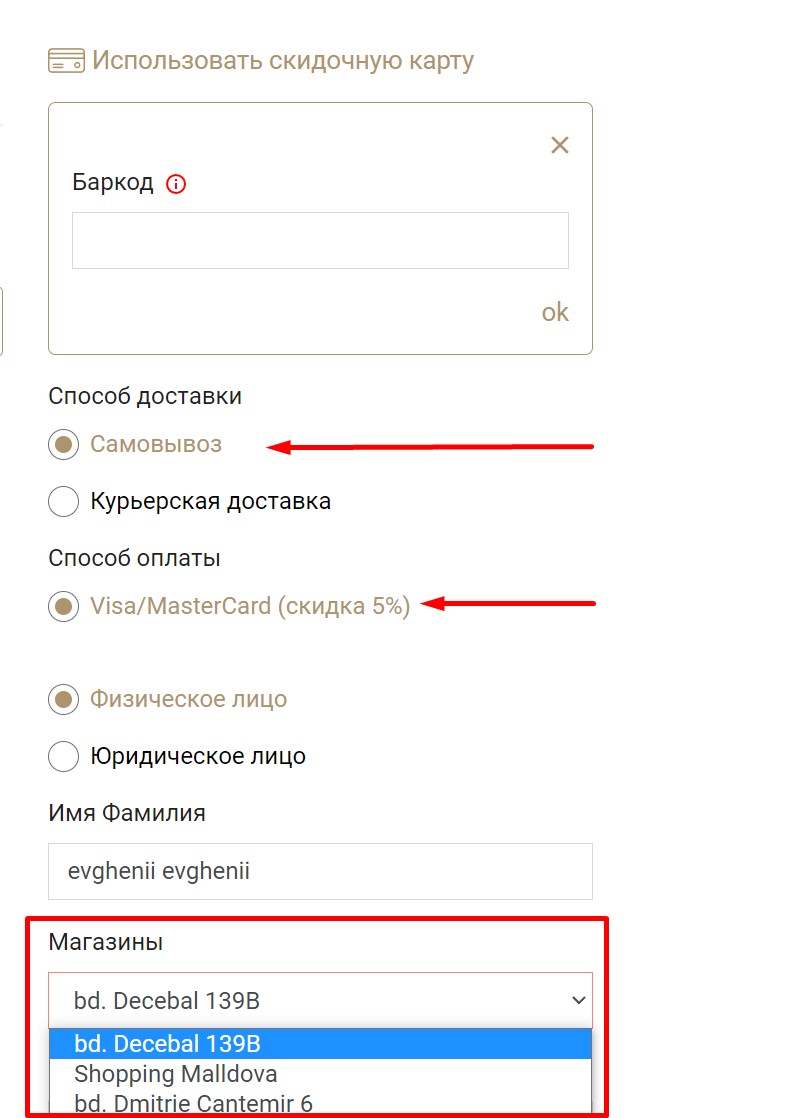Click the Курьерская доставка label text

point(210,501)
